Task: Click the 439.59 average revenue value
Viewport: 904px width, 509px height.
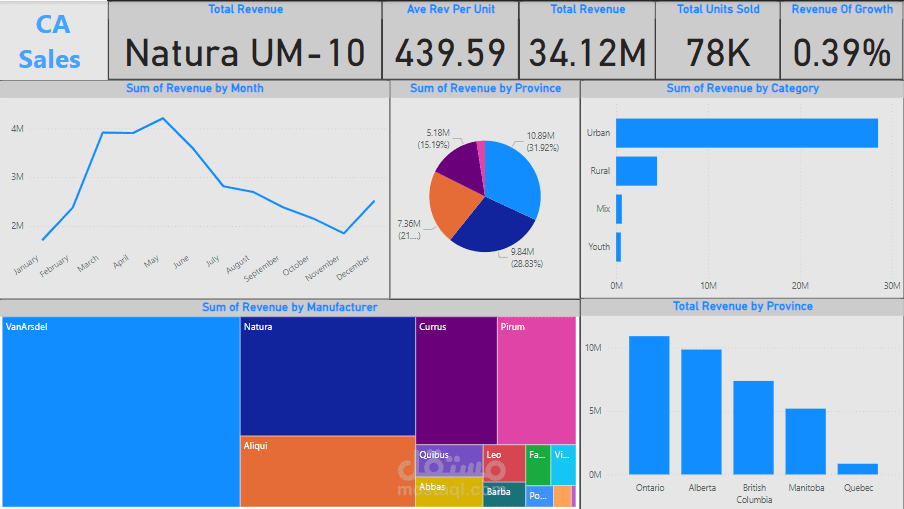Action: (x=450, y=53)
